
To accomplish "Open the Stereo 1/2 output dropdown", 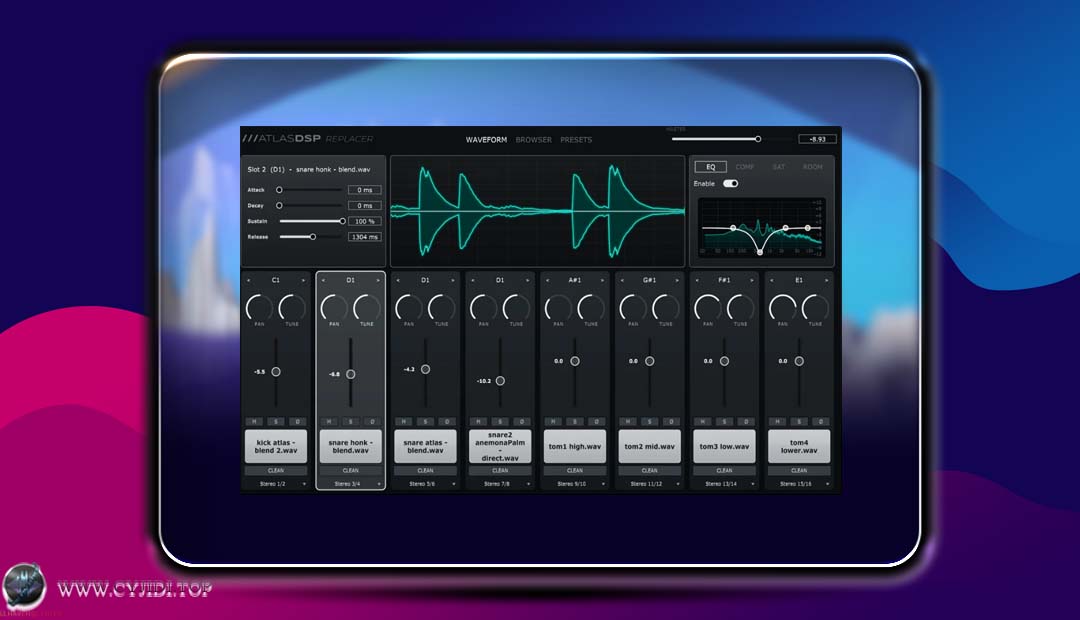I will (x=276, y=484).
